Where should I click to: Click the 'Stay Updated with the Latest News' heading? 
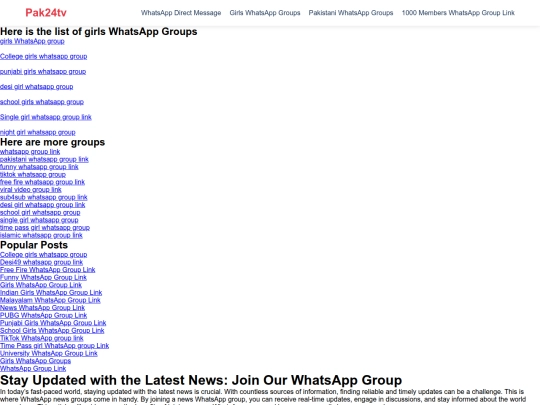point(201,380)
